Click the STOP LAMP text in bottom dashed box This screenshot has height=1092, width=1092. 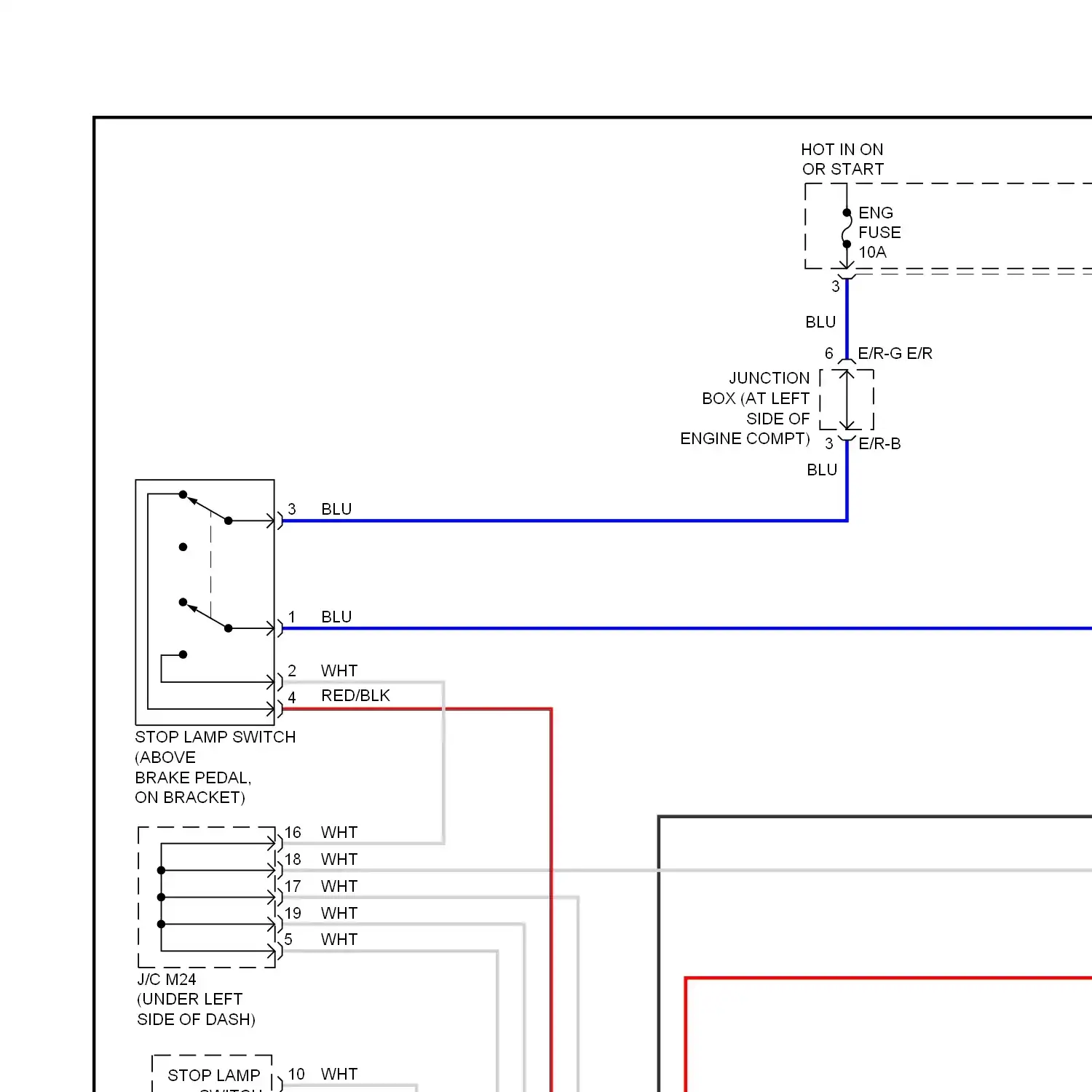tap(213, 1075)
